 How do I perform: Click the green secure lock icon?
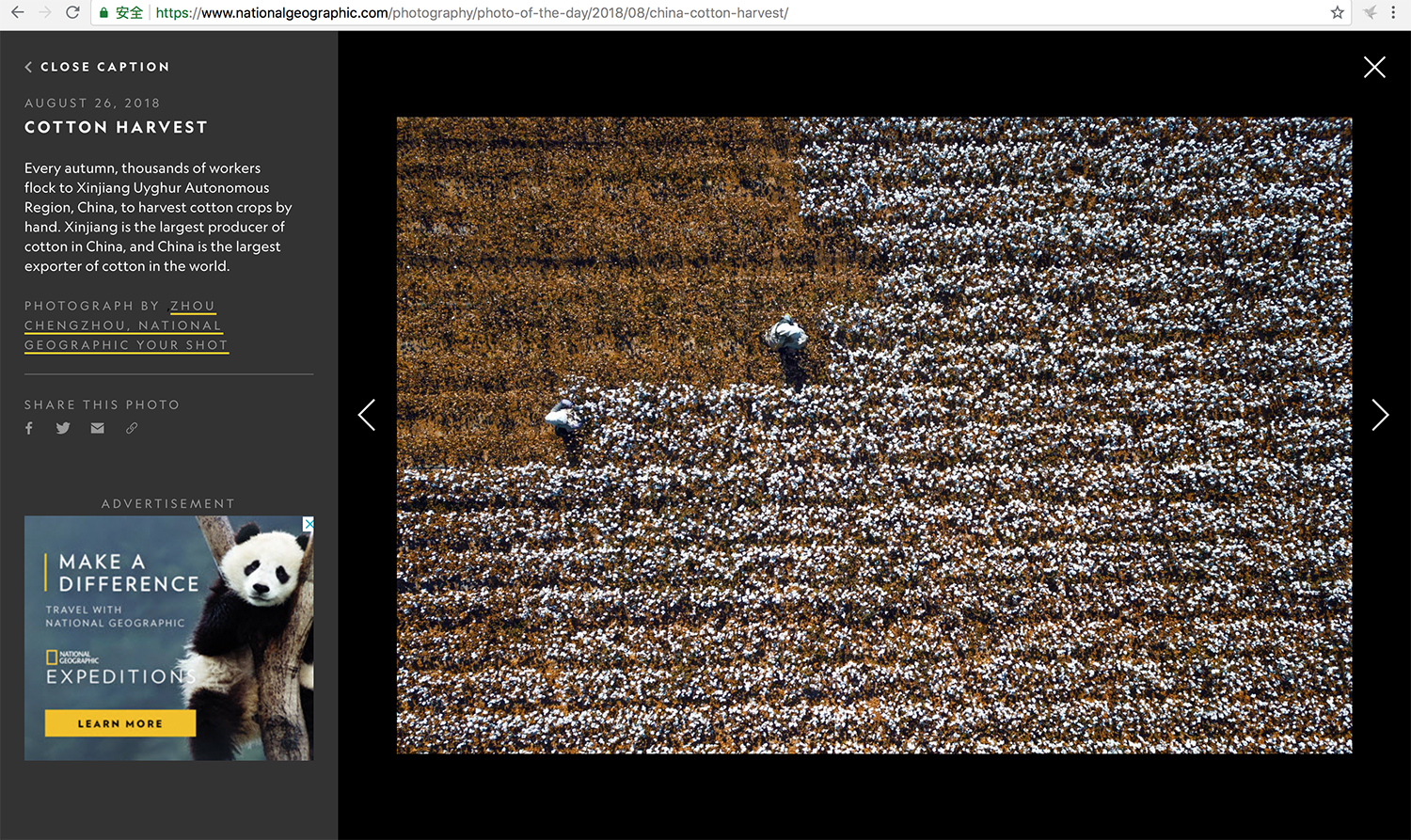coord(103,13)
